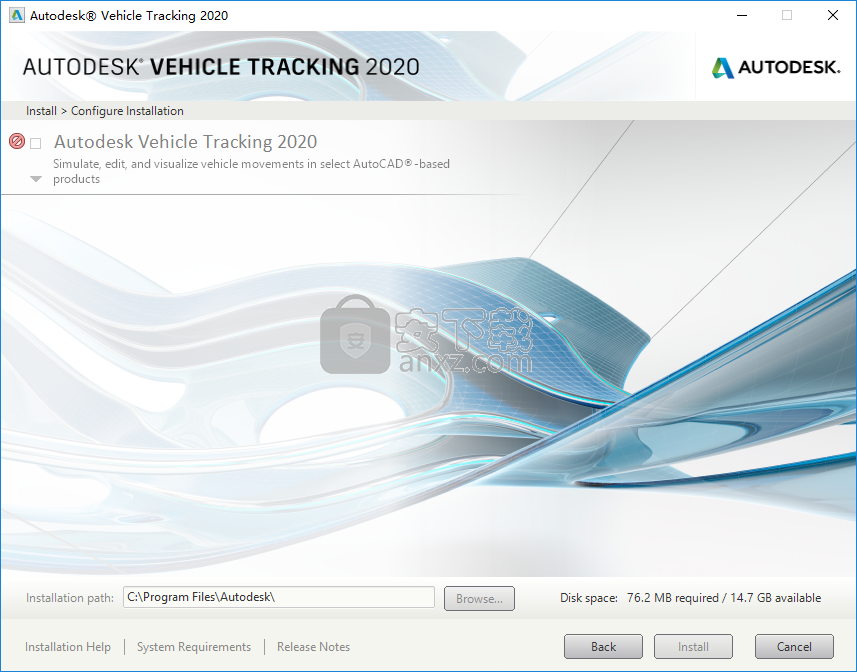
Task: Click the 'Autodesk Vehicle Tracking 2020' product title
Action: point(185,142)
